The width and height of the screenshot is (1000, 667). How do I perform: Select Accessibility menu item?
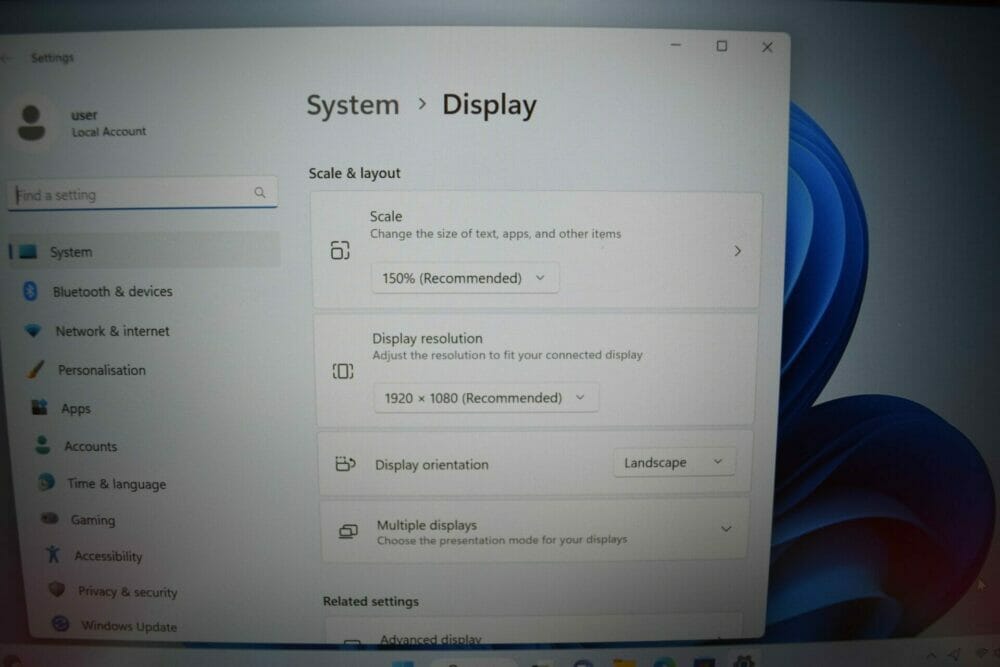point(108,556)
